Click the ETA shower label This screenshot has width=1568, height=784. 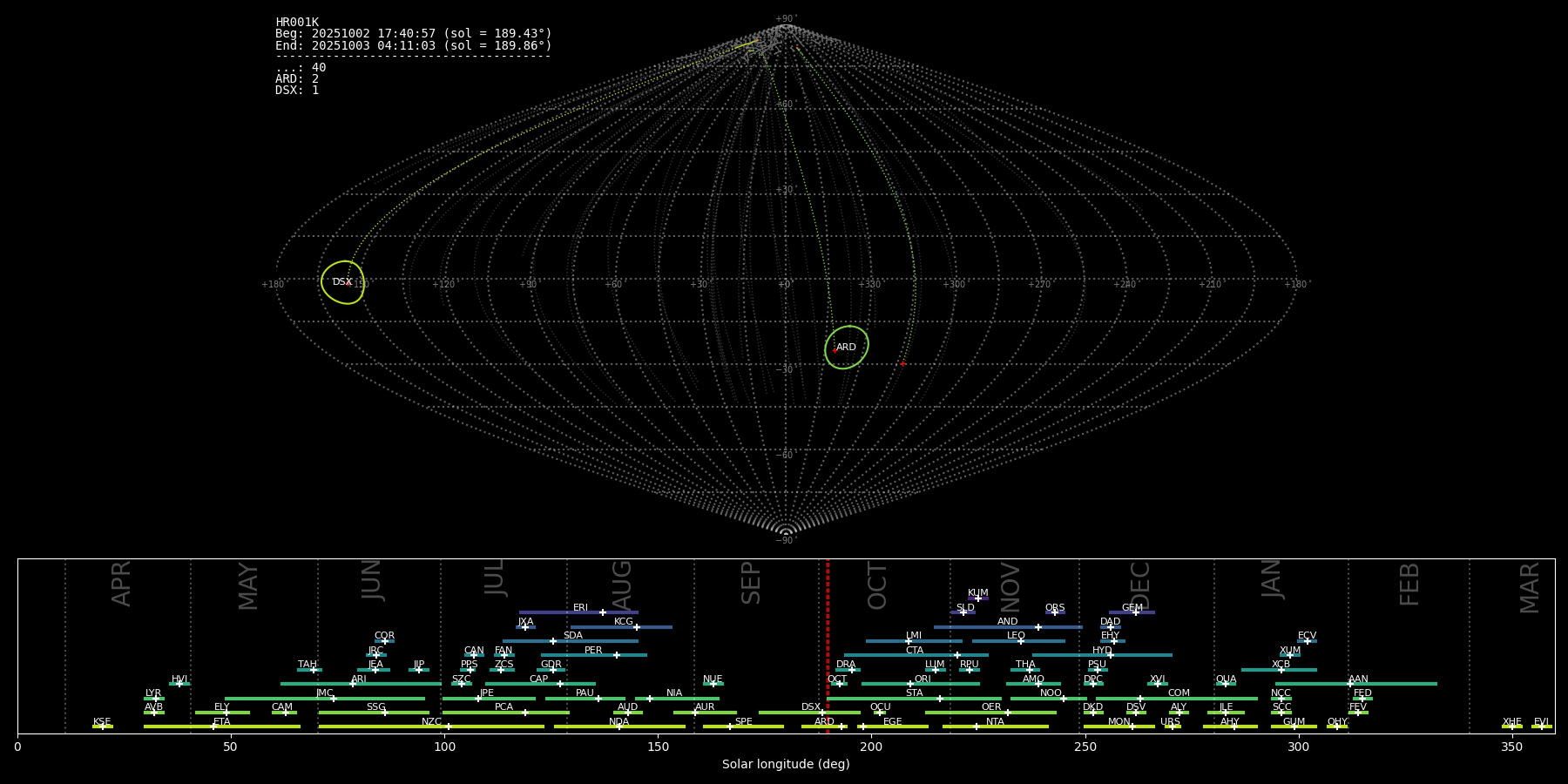pyautogui.click(x=222, y=721)
